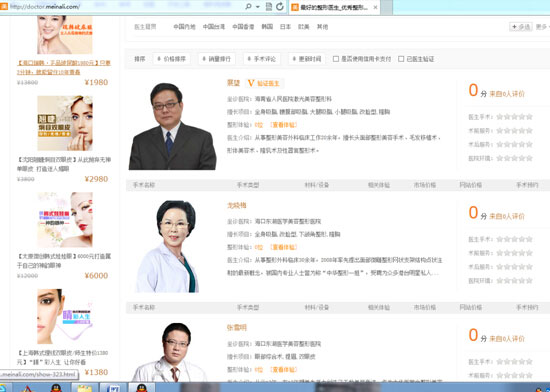
Task: Click the compatibility view page icon
Action: (269, 7)
